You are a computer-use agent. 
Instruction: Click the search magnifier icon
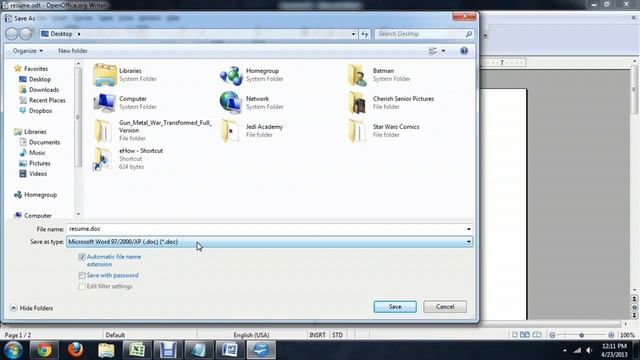click(469, 34)
